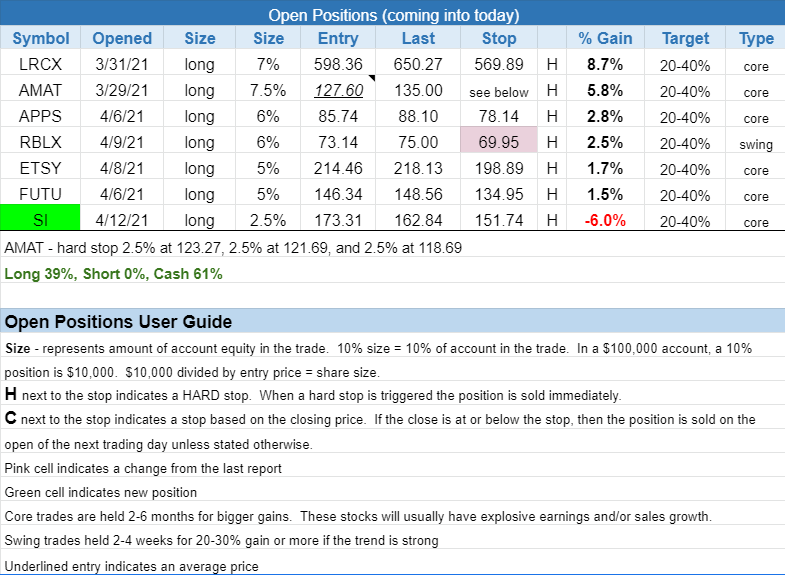Click the 148.56 last price

tap(418, 194)
